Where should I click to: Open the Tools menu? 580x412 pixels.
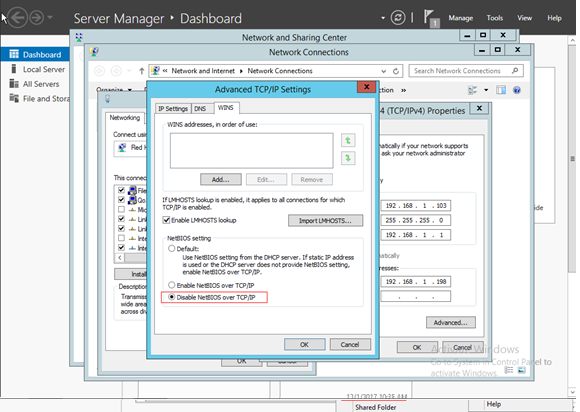(x=495, y=18)
